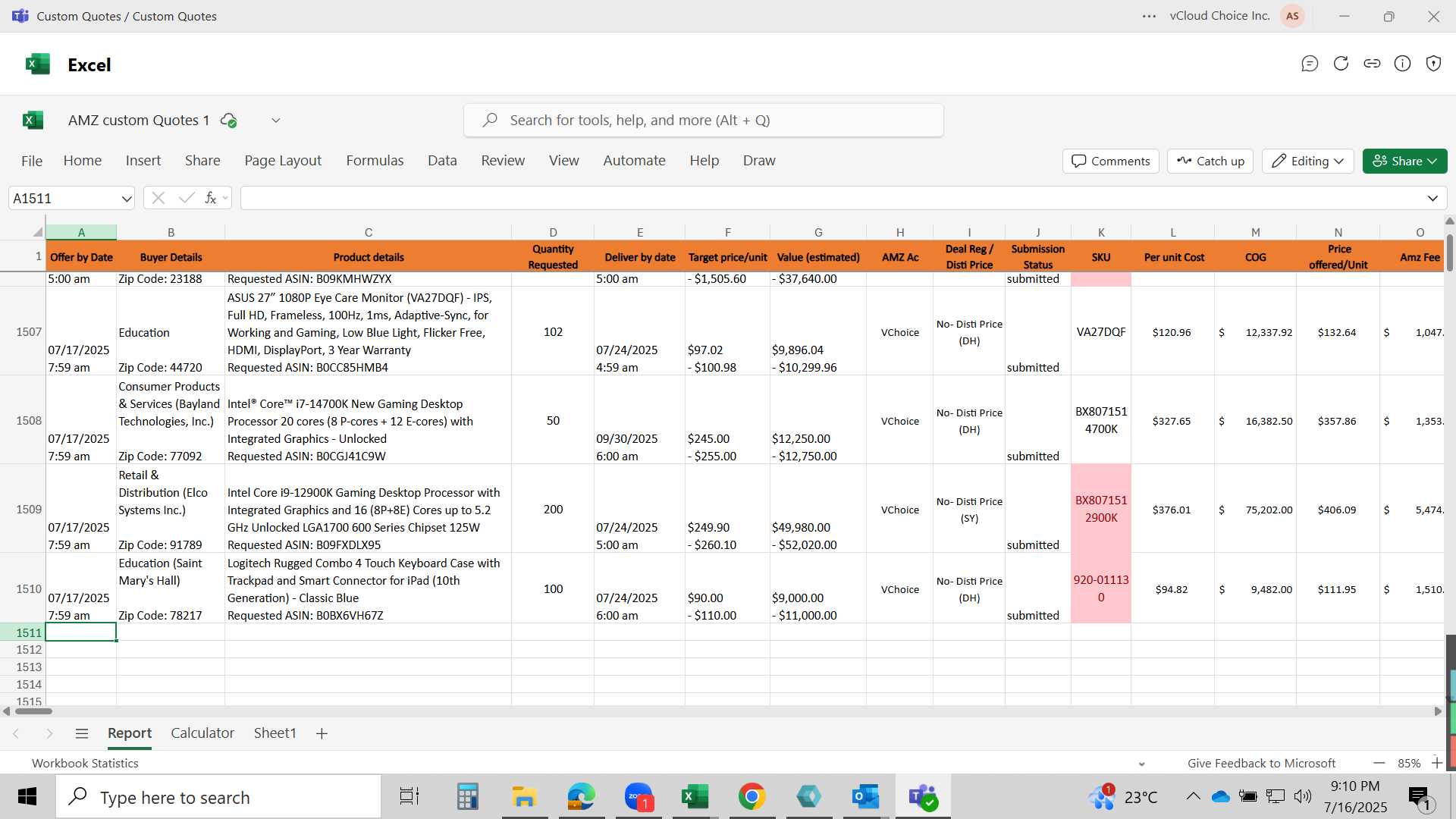This screenshot has width=1456, height=819.
Task: Open the about tab info icon
Action: click(1403, 64)
